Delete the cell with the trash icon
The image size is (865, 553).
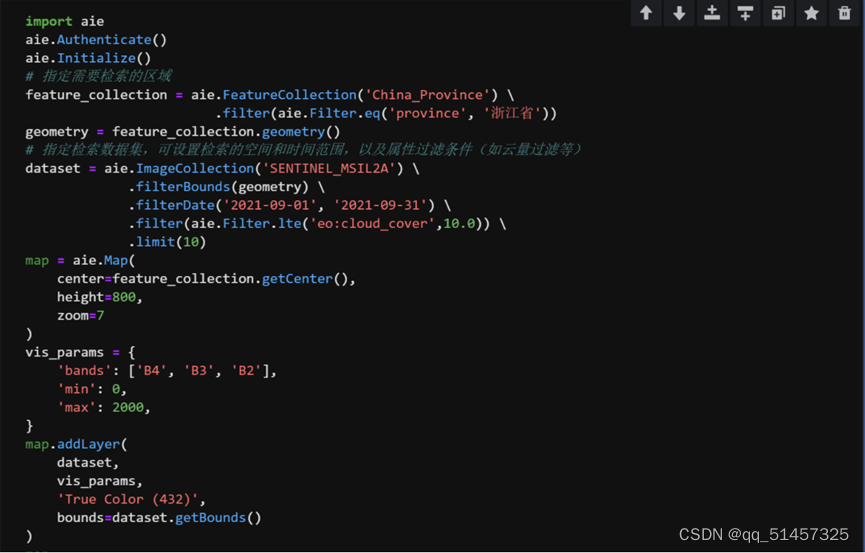845,13
